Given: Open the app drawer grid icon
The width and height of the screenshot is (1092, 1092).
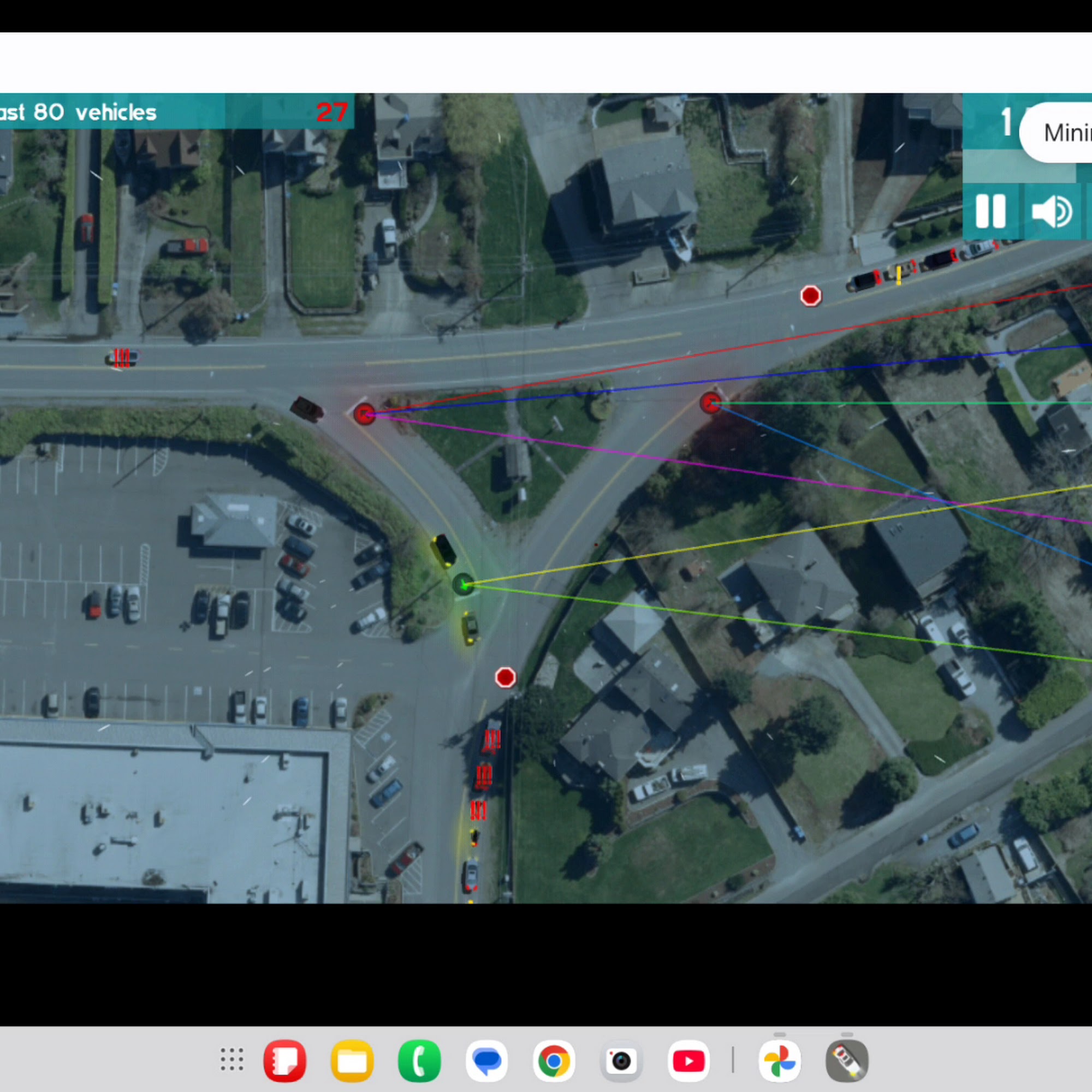Looking at the screenshot, I should click(x=232, y=1059).
